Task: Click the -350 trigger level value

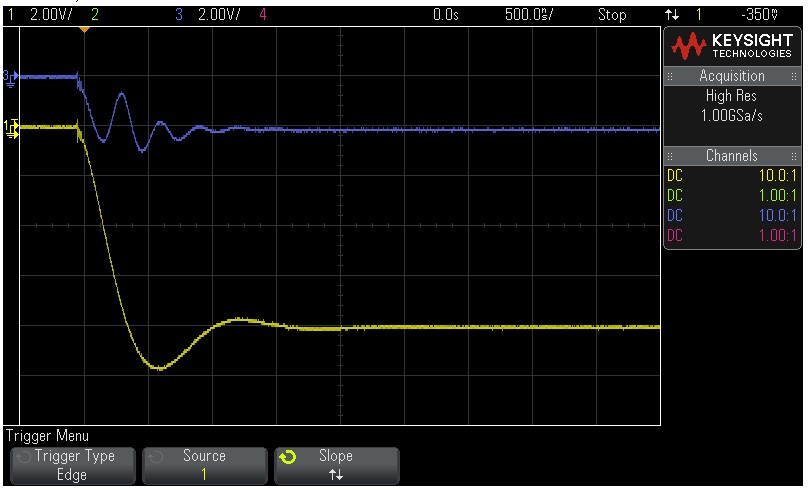Action: [x=759, y=14]
